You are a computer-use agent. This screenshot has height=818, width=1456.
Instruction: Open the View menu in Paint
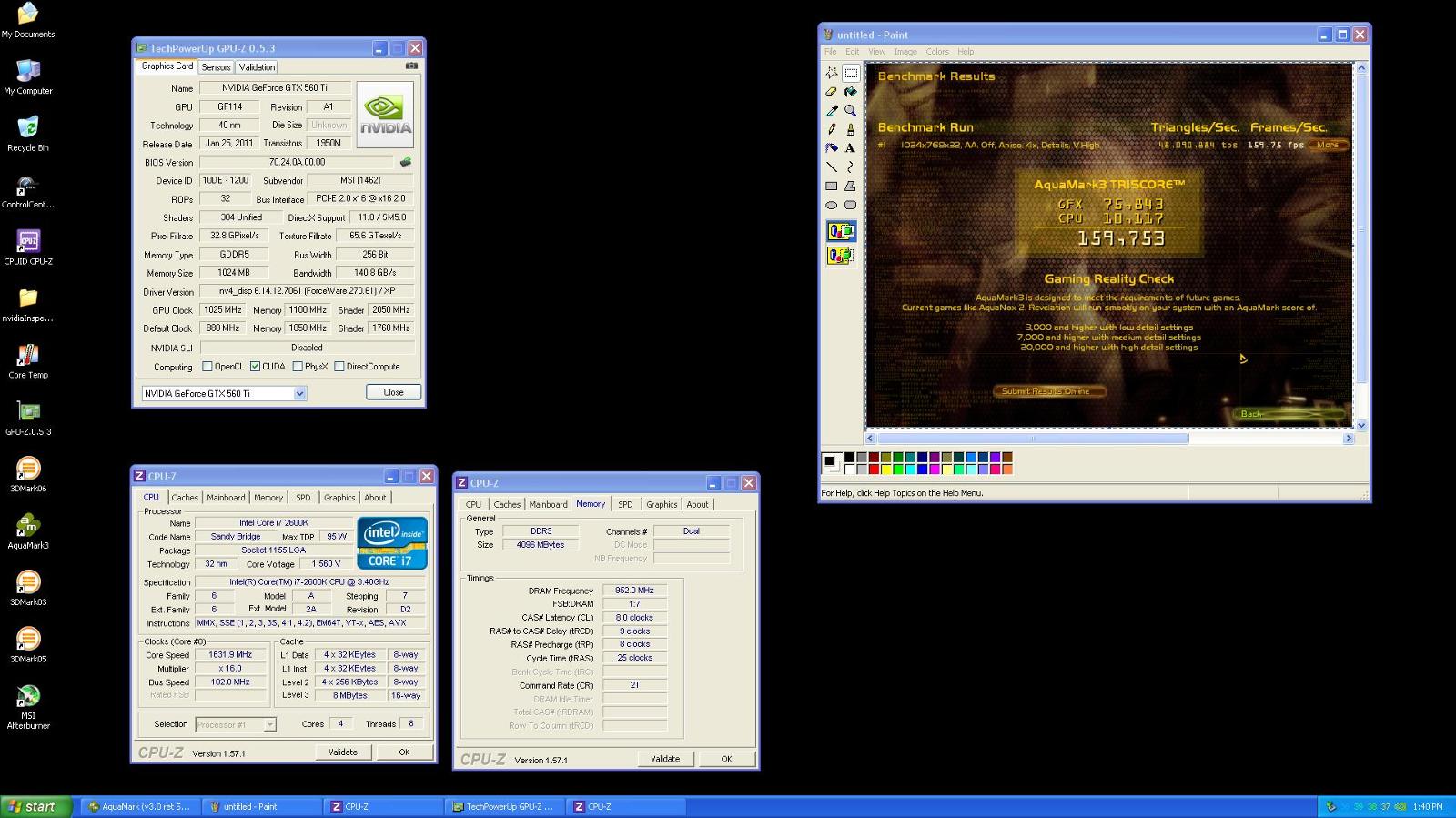(876, 52)
